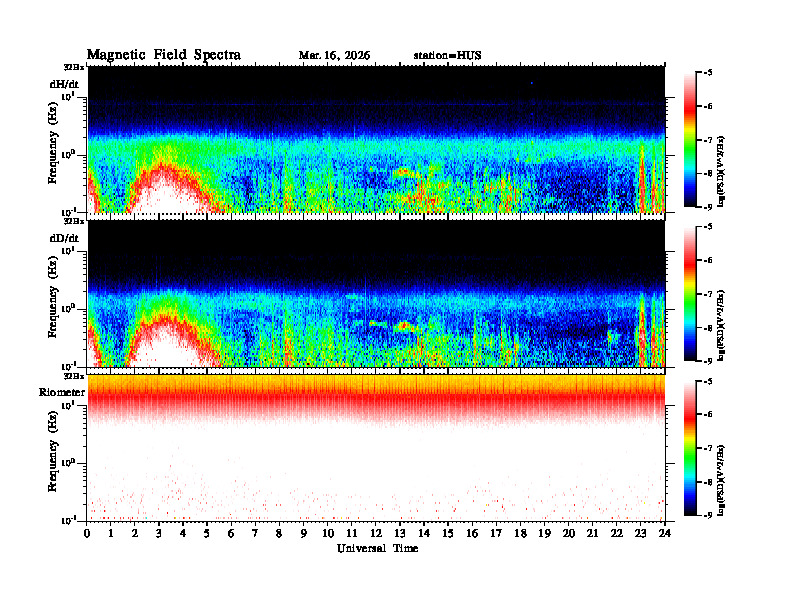This screenshot has width=792, height=612.
Task: Click the "-5" value on Riometer color scale
Action: coord(708,382)
